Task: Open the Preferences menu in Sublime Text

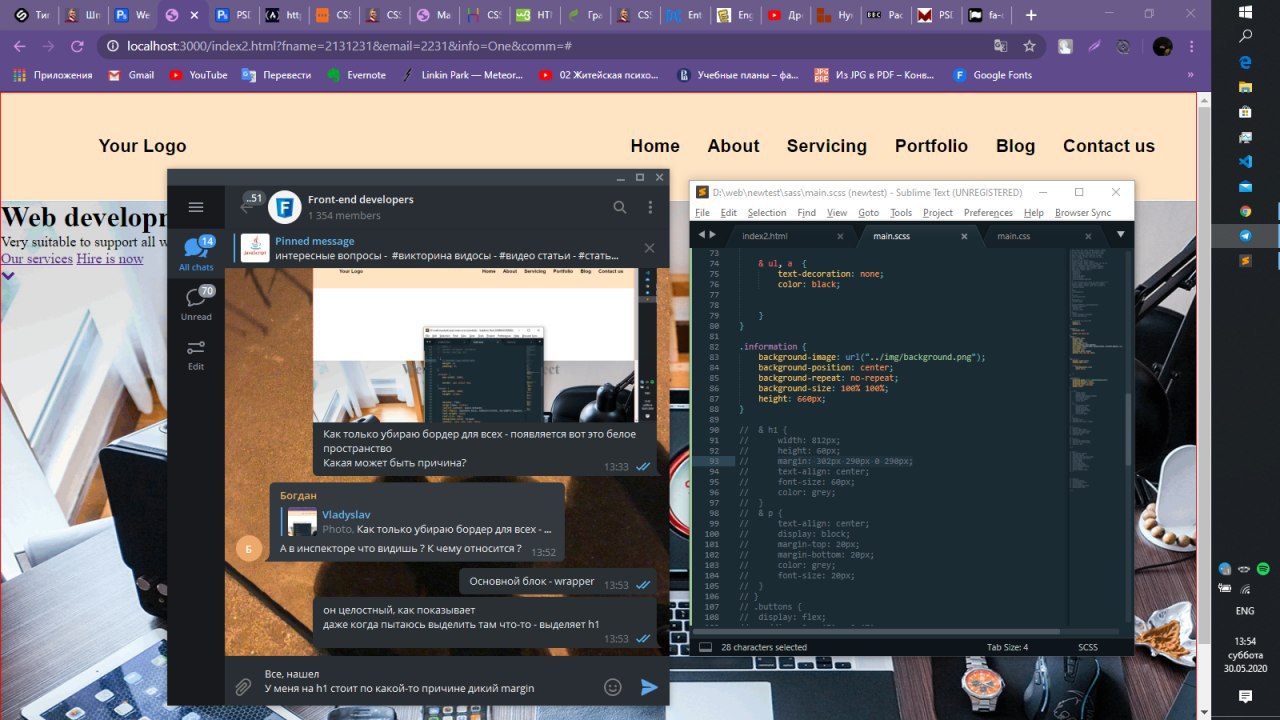Action: (x=988, y=213)
